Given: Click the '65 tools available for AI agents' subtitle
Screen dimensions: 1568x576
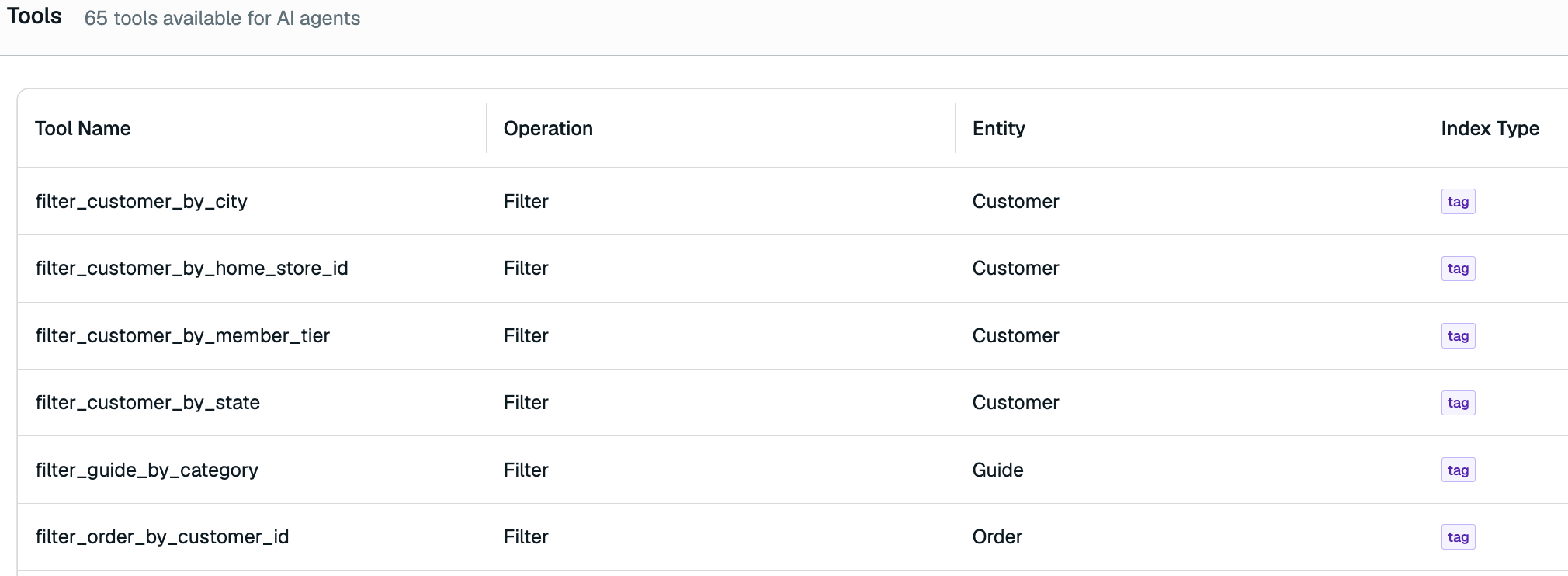Looking at the screenshot, I should [222, 19].
